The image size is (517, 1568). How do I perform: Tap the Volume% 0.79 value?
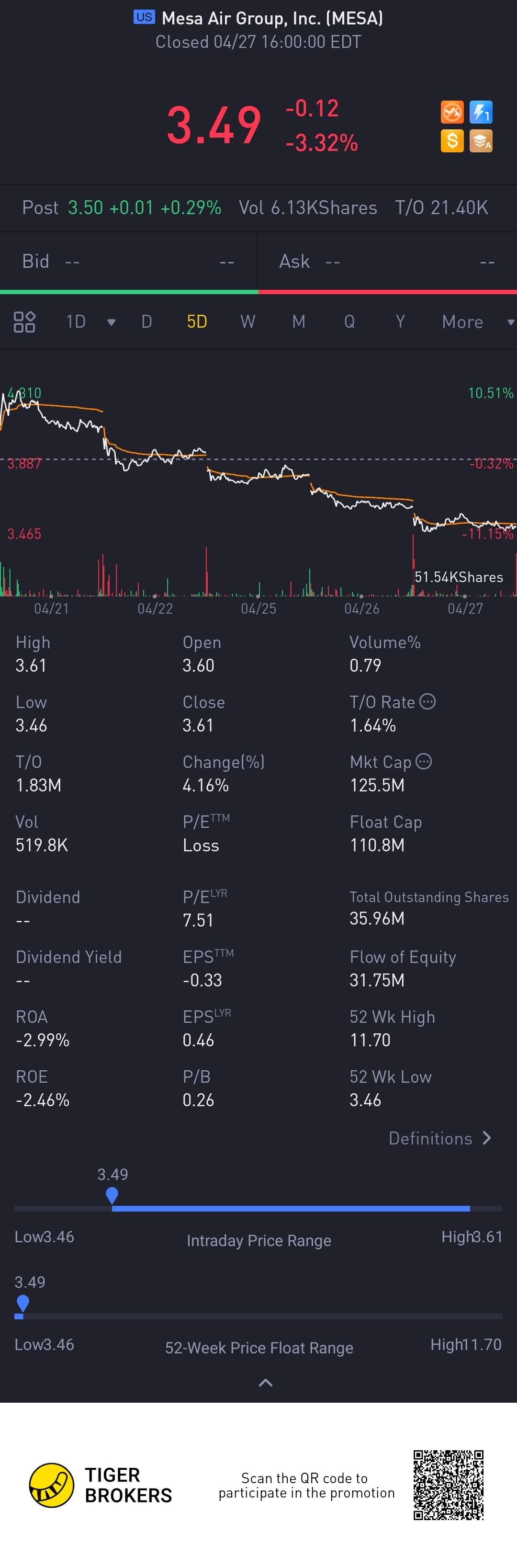(365, 665)
